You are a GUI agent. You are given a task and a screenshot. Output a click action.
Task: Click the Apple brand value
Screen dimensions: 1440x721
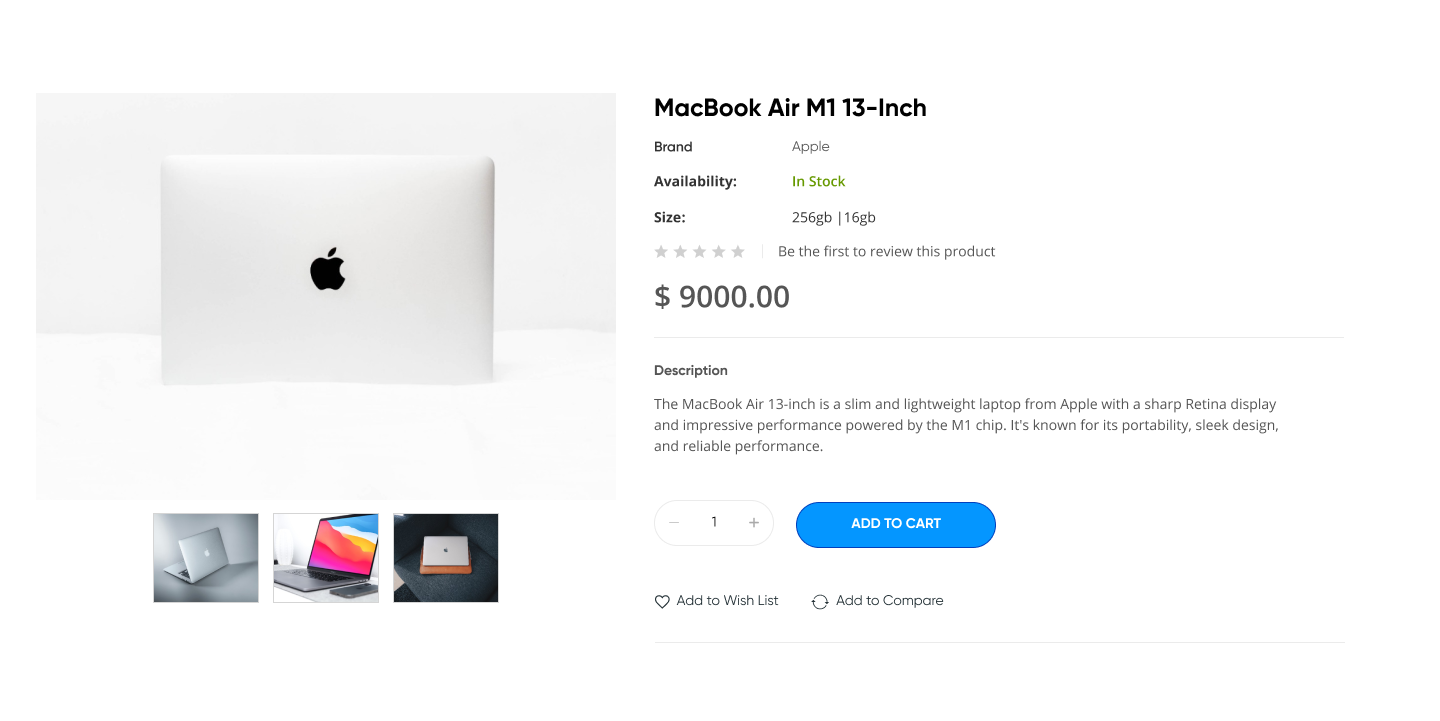(x=811, y=147)
